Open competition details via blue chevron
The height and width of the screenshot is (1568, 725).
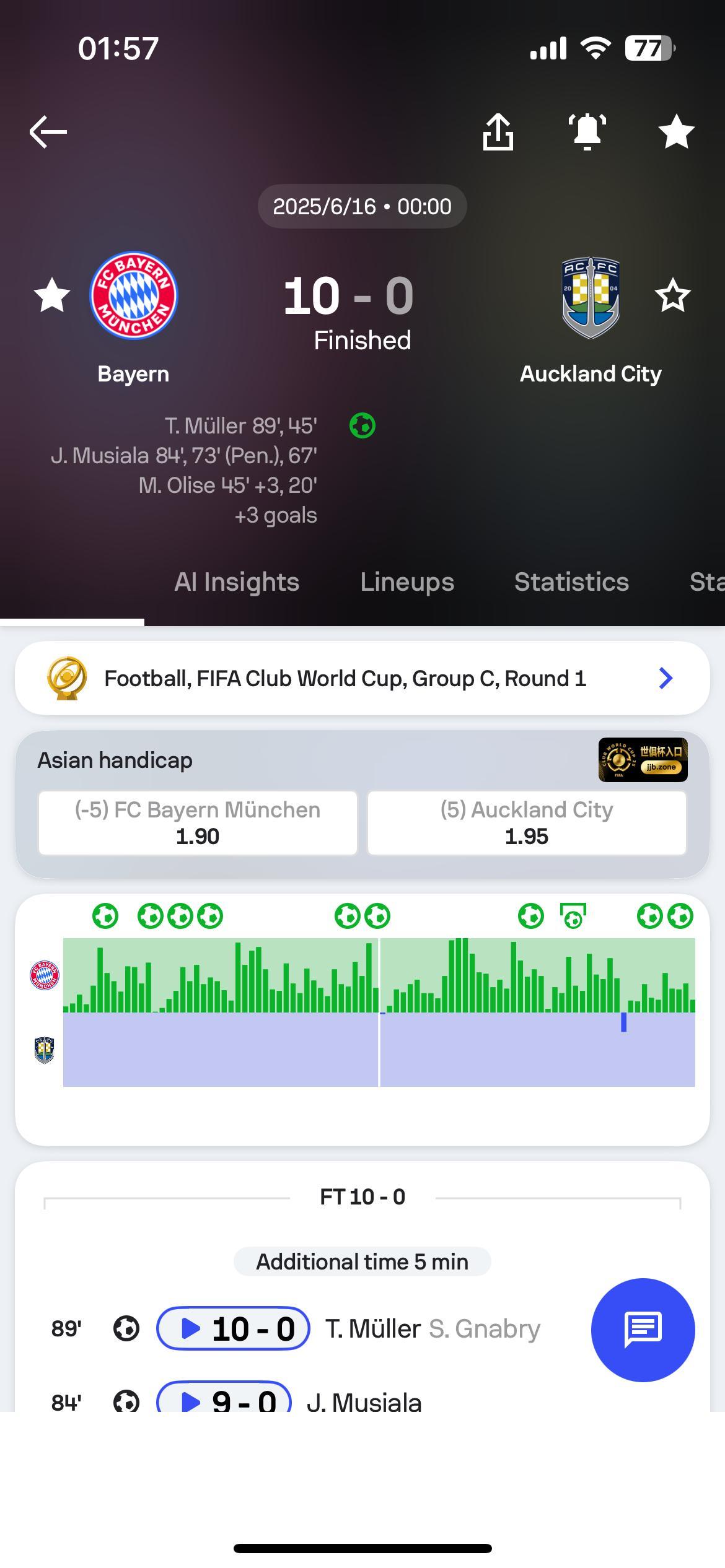pyautogui.click(x=666, y=678)
